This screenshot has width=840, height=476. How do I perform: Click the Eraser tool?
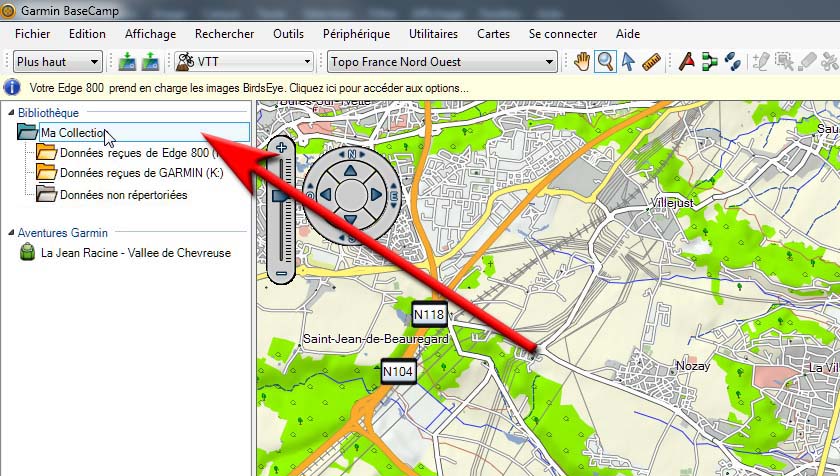pos(807,62)
